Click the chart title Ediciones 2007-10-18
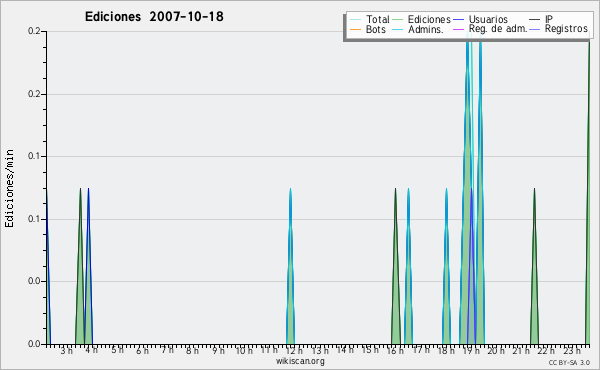This screenshot has height=370, width=600. tap(154, 17)
